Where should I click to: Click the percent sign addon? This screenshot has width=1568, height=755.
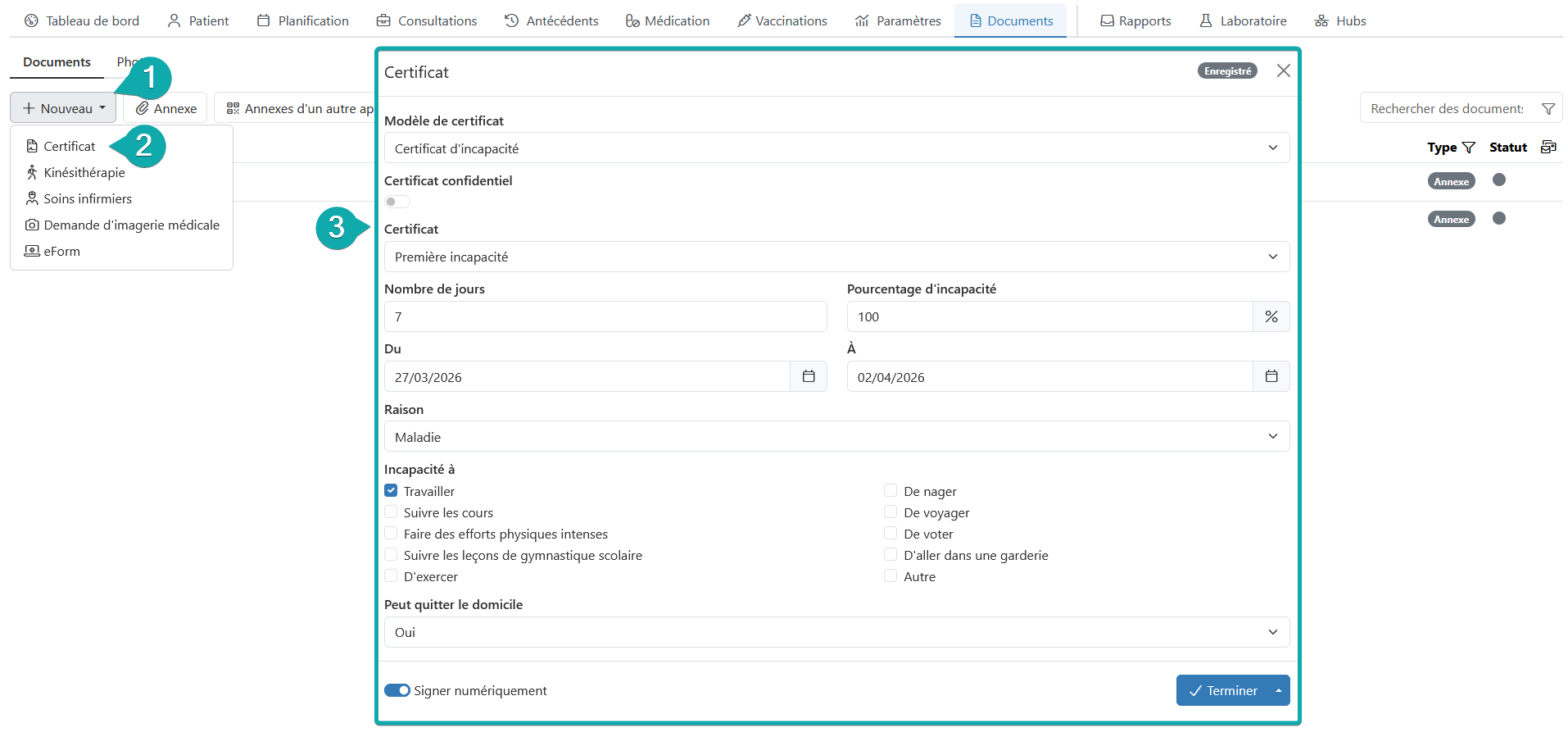(1271, 316)
